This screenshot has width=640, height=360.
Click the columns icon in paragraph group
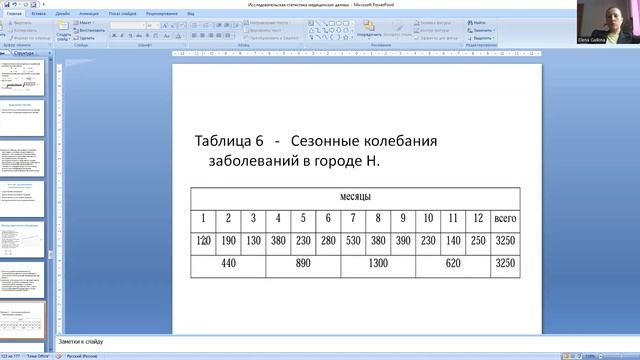click(228, 36)
